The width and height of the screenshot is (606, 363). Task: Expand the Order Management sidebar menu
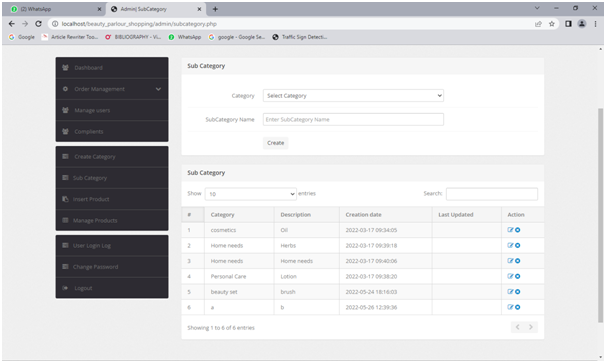coord(112,89)
